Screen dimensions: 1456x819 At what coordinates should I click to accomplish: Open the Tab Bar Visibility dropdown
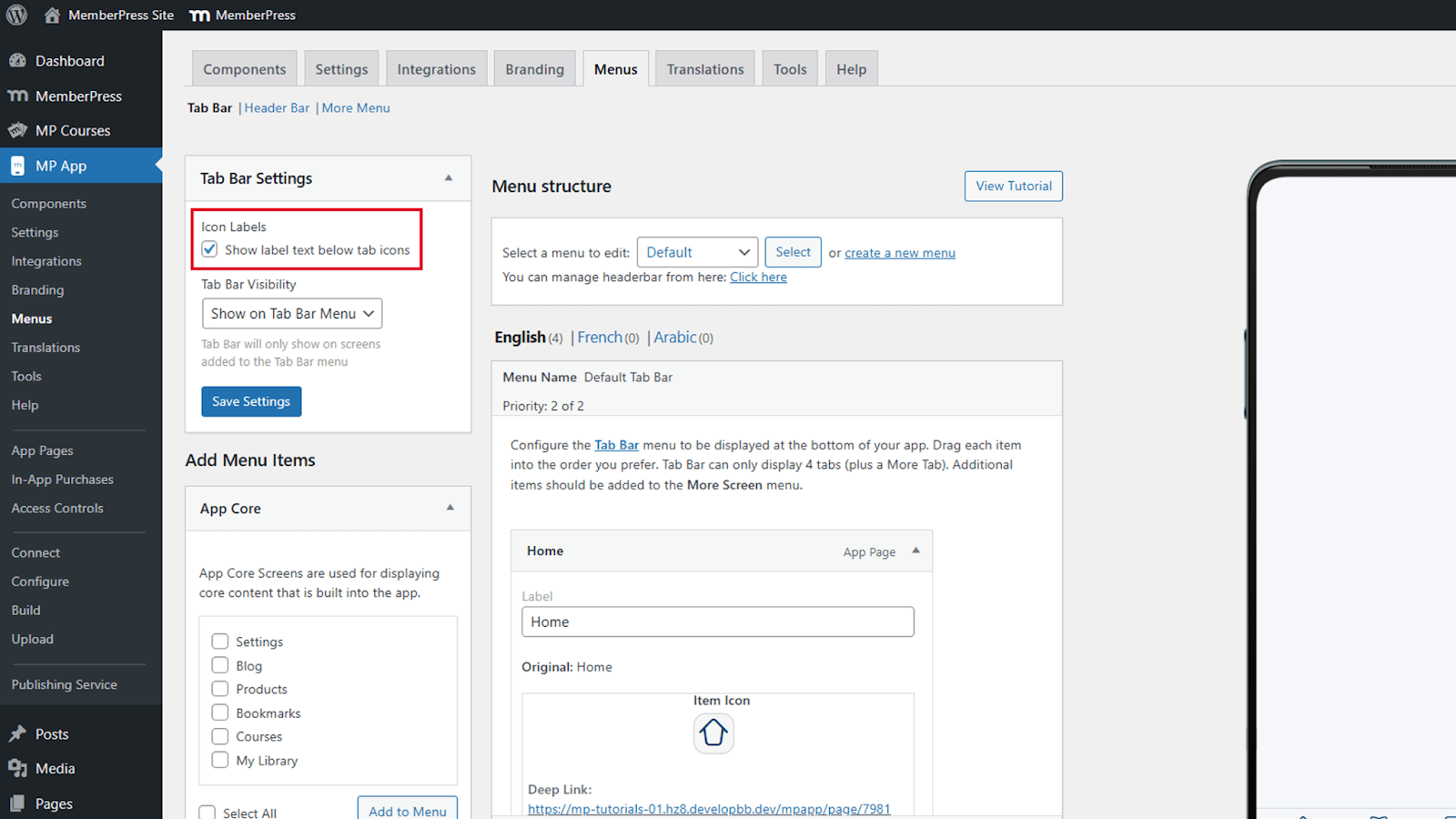point(291,314)
